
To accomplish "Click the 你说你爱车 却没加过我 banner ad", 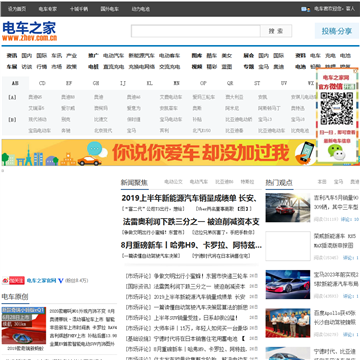I will point(159,152).
